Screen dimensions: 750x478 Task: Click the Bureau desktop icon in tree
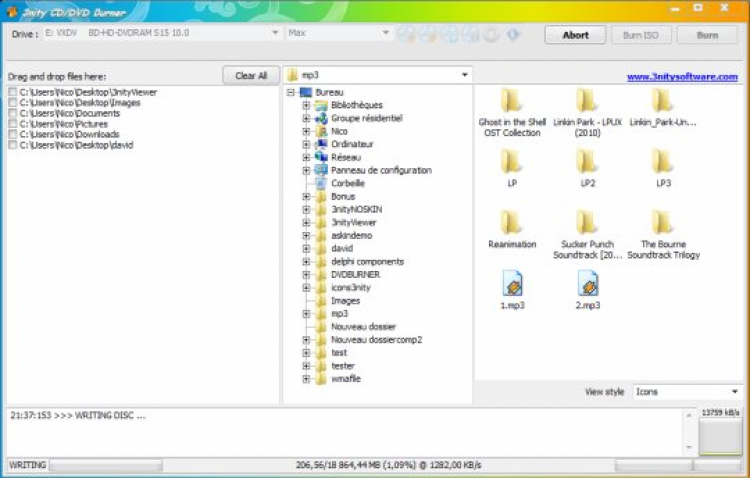point(306,92)
